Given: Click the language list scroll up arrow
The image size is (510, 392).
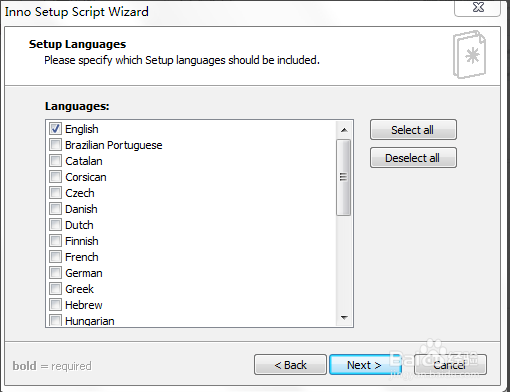Looking at the screenshot, I should click(x=344, y=130).
